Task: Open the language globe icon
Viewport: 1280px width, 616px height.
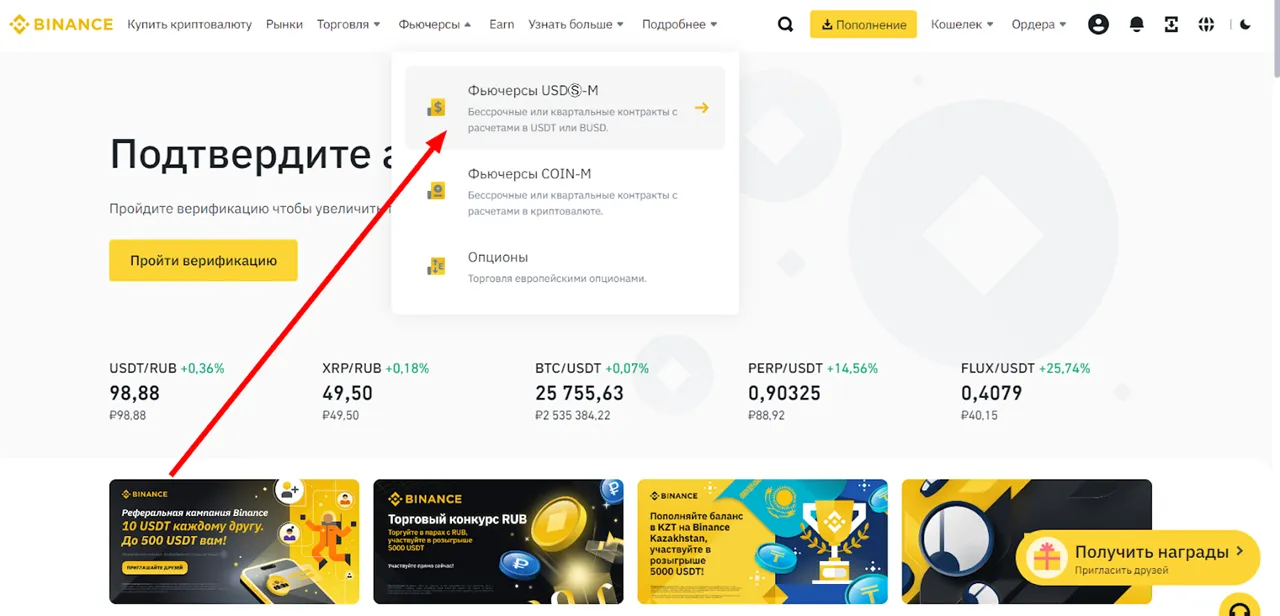Action: (x=1206, y=25)
